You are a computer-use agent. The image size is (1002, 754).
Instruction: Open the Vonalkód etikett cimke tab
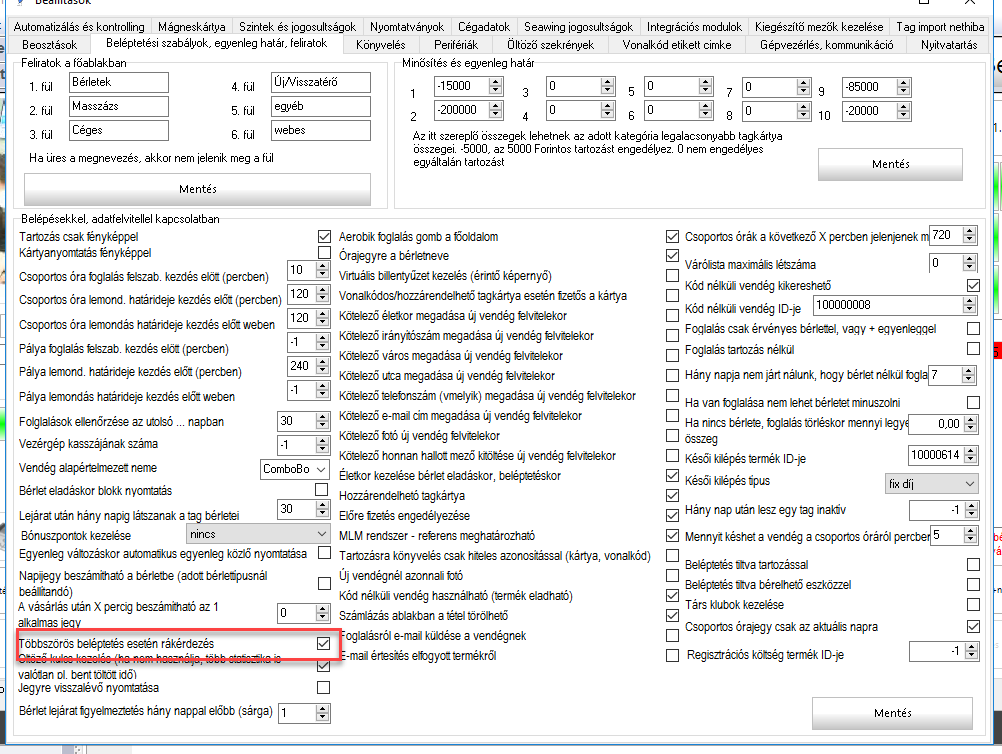pyautogui.click(x=677, y=45)
